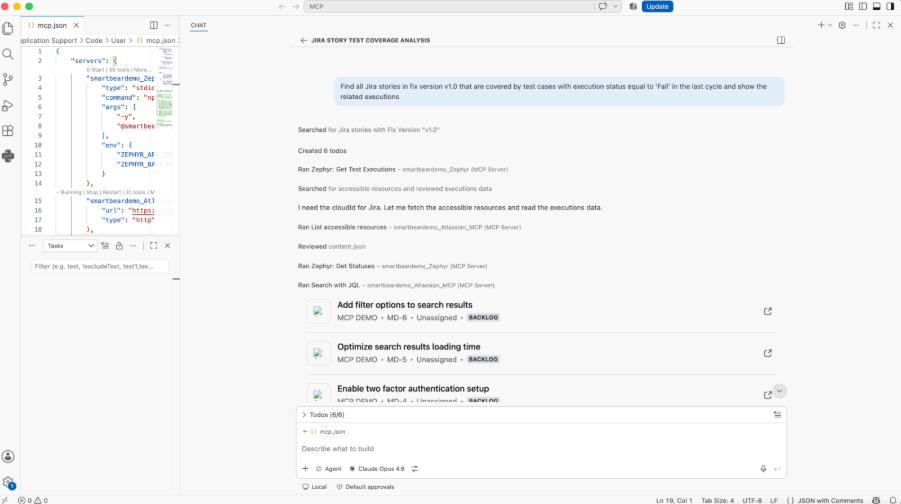Open the Python sidebar view
Viewport: 901px width, 504px height.
[8, 156]
